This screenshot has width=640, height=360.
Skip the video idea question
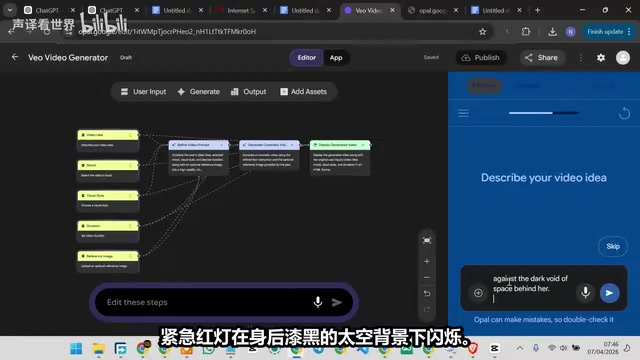pos(613,246)
